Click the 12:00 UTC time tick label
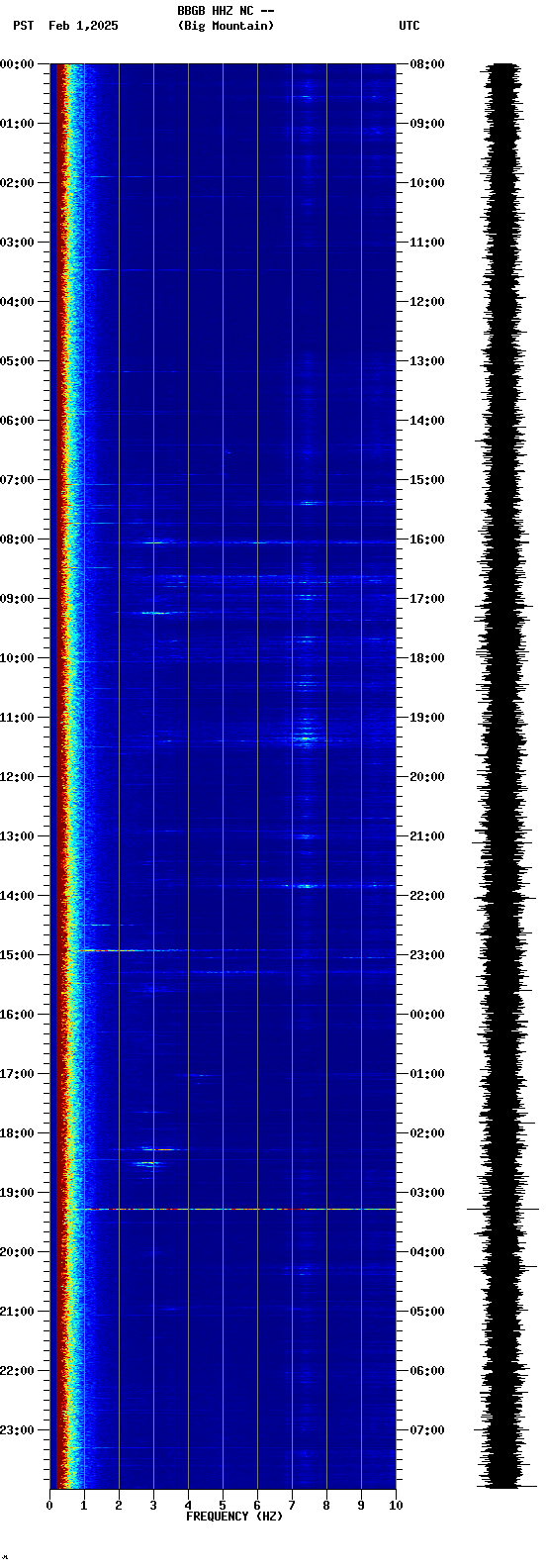 (x=427, y=302)
